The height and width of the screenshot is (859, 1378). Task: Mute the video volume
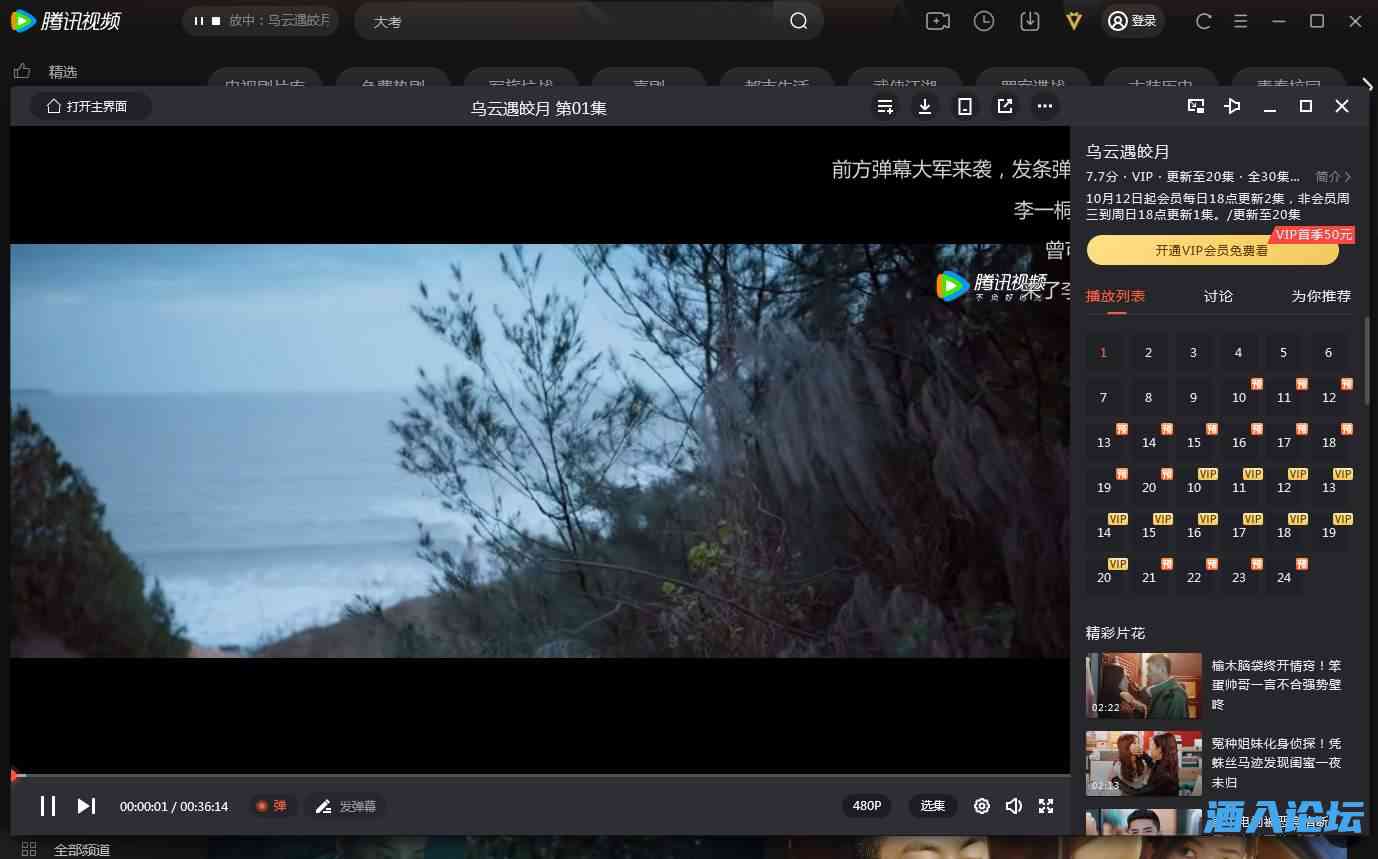coord(1014,806)
